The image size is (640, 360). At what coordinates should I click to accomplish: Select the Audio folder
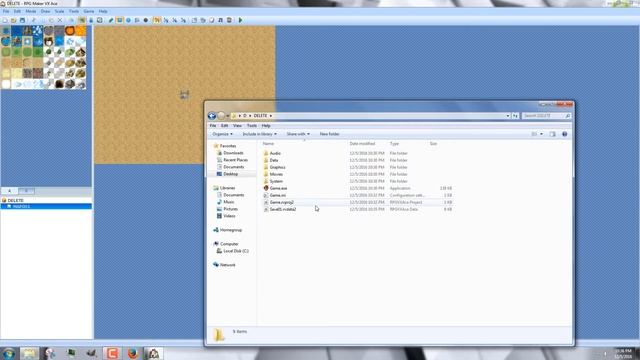tap(275, 153)
